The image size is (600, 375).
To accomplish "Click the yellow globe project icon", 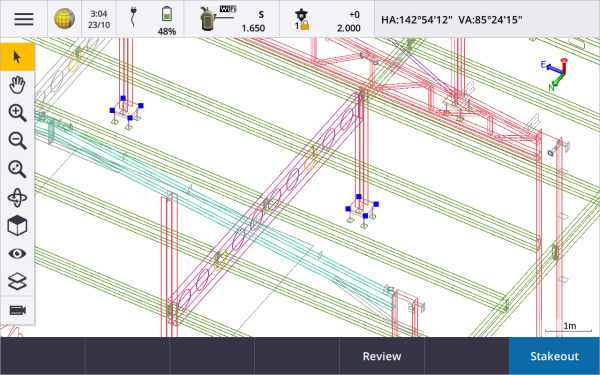I will tap(64, 19).
